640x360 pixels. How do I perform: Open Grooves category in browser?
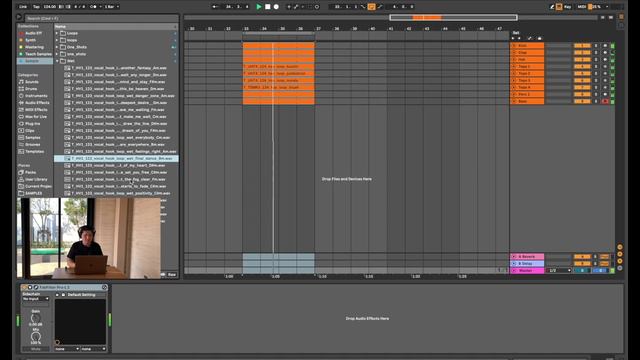point(33,144)
